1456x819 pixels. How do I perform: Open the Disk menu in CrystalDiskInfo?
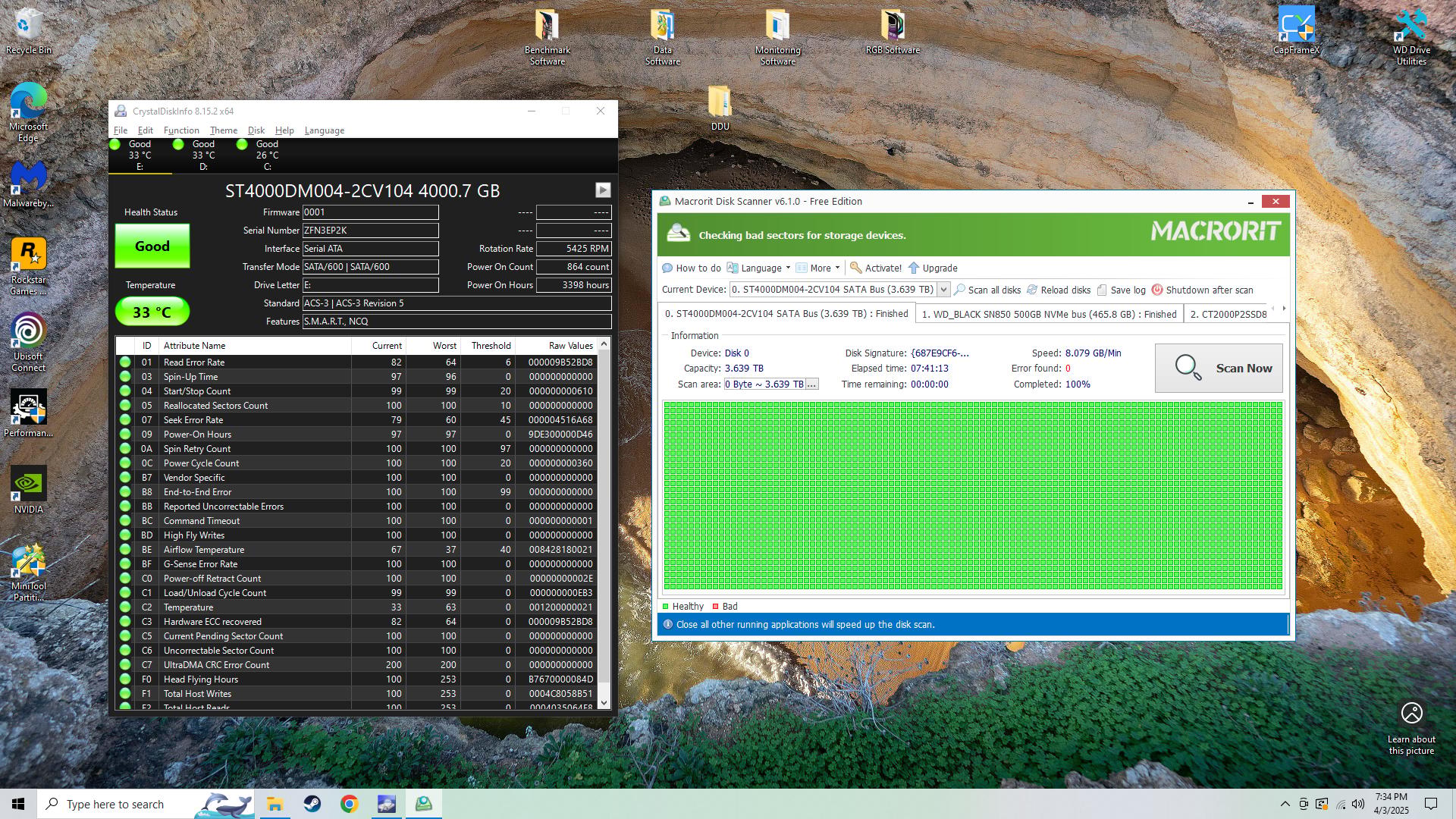[x=256, y=130]
